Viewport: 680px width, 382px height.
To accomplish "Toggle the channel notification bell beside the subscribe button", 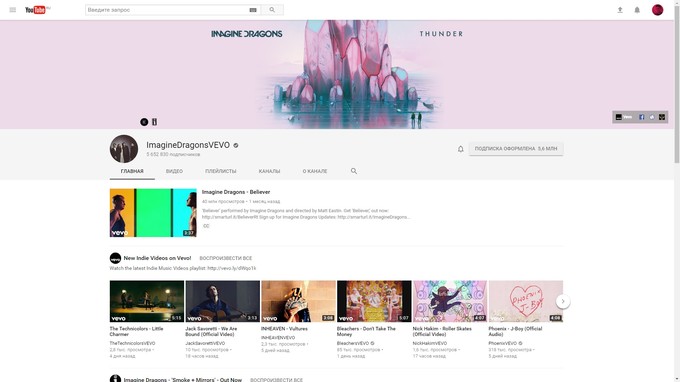I will [x=461, y=149].
